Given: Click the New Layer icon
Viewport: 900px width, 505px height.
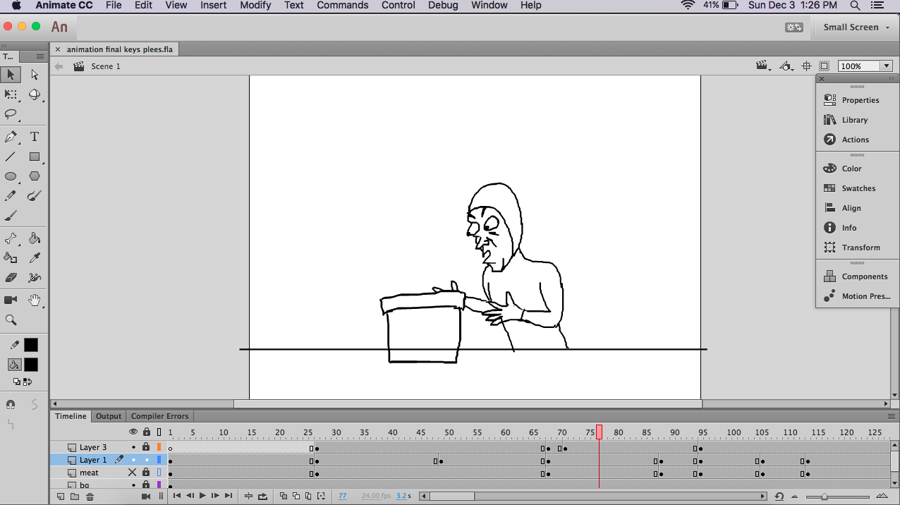Looking at the screenshot, I should click(60, 496).
